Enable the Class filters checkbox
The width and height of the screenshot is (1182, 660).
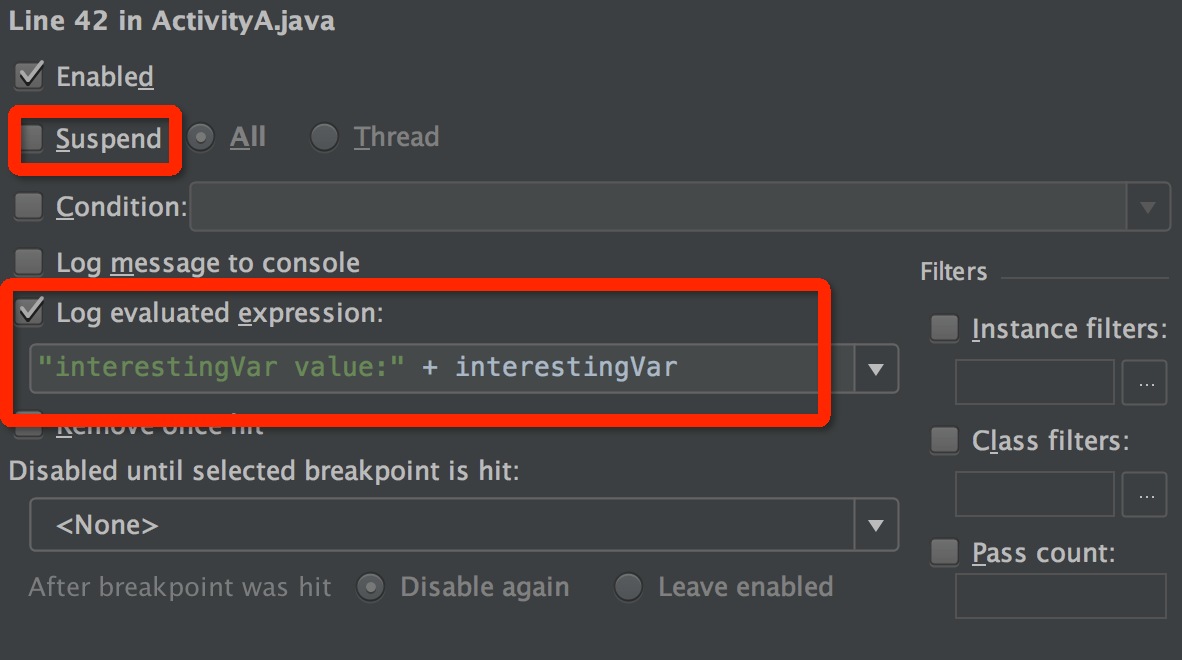coord(944,440)
